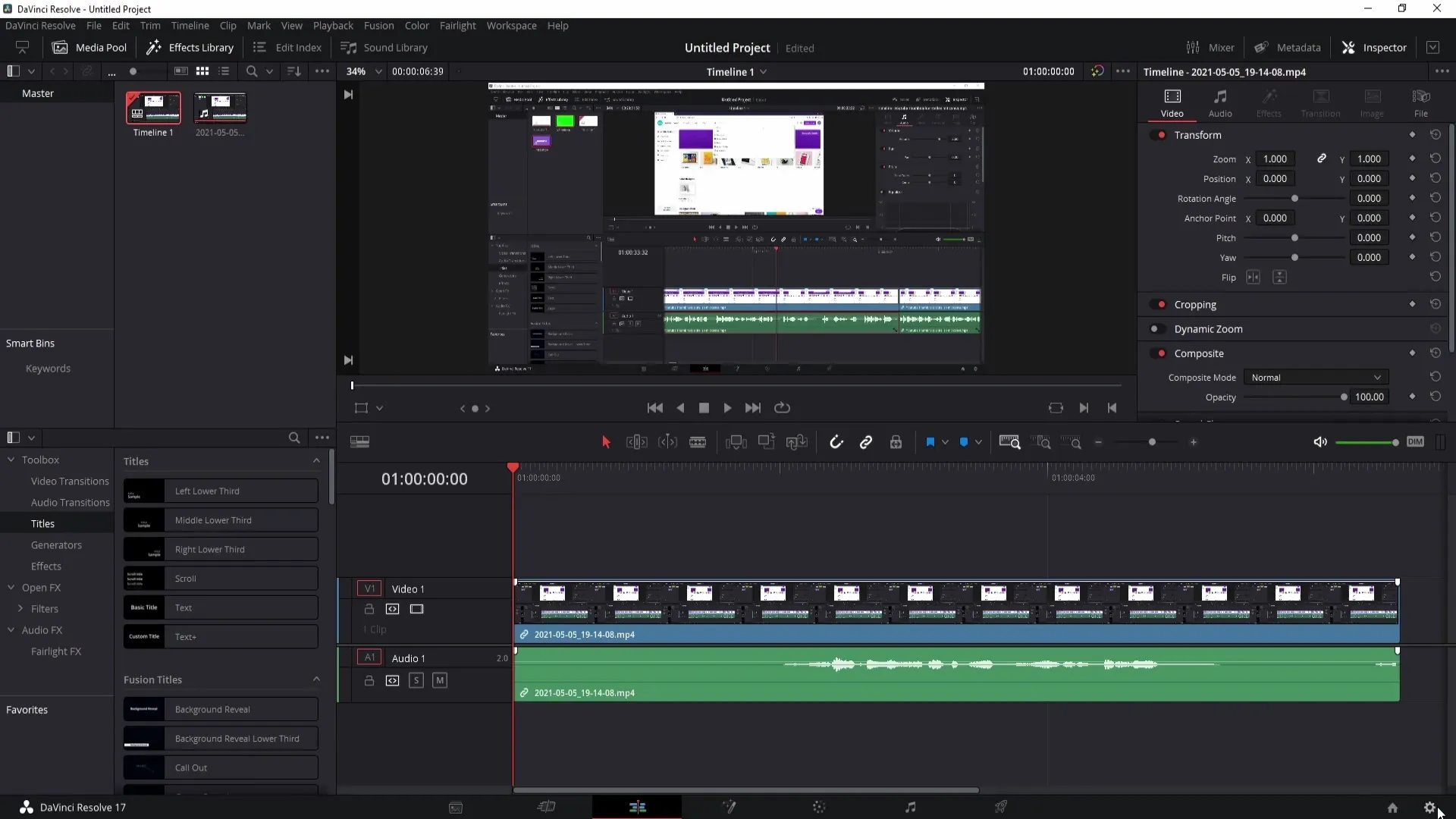Expand the Fusion Titles category
Viewport: 1456px width, 819px height.
click(x=316, y=679)
